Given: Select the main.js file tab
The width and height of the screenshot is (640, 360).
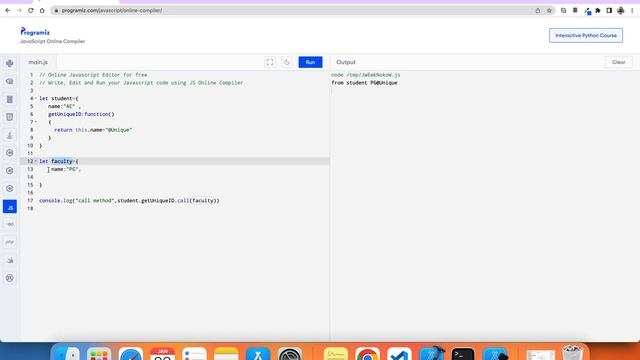Looking at the screenshot, I should point(38,62).
